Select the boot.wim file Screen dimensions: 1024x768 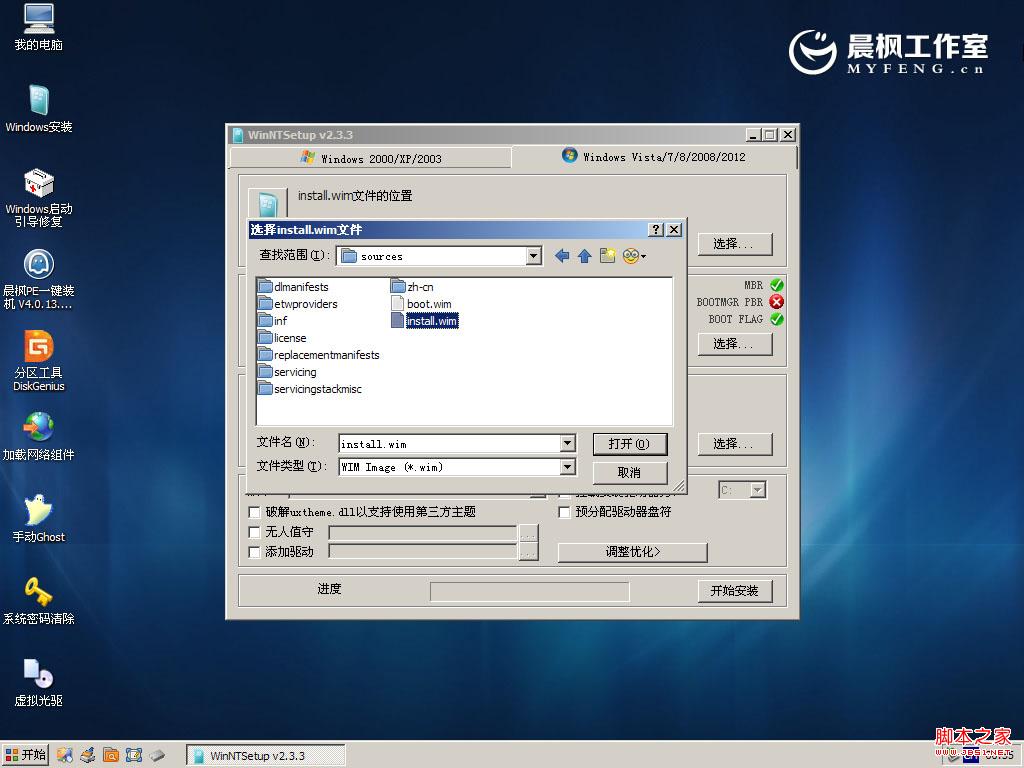[x=428, y=304]
